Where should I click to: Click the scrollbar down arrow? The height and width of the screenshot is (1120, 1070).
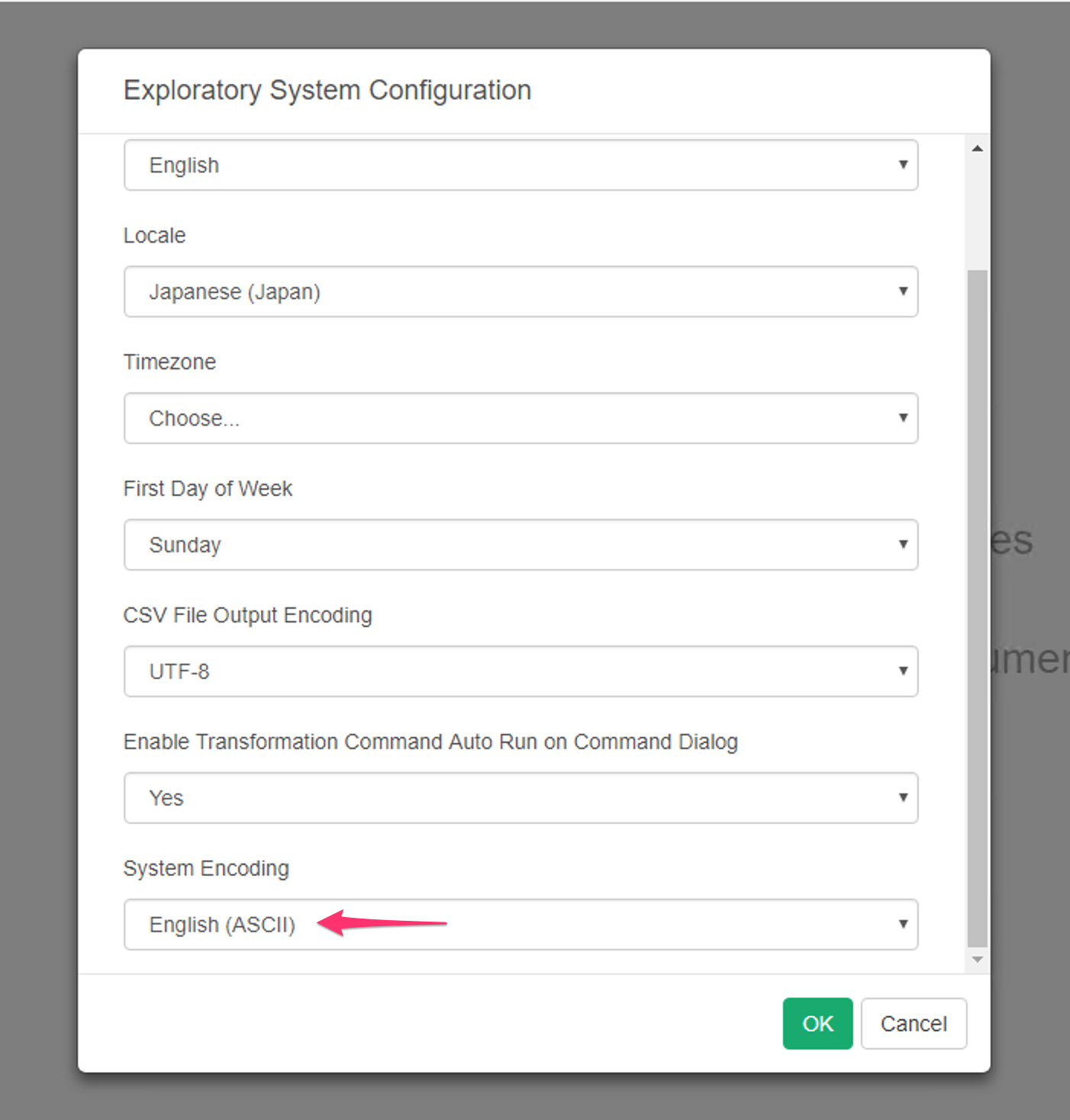click(x=977, y=960)
